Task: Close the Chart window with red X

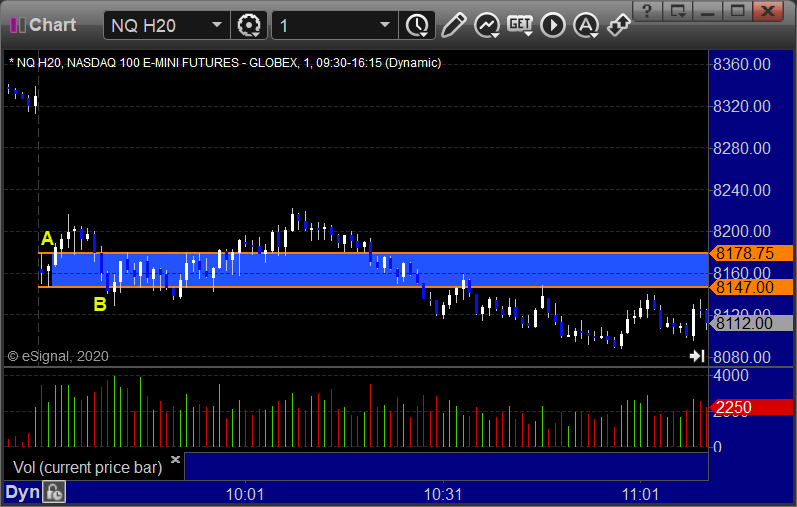Action: (x=768, y=11)
